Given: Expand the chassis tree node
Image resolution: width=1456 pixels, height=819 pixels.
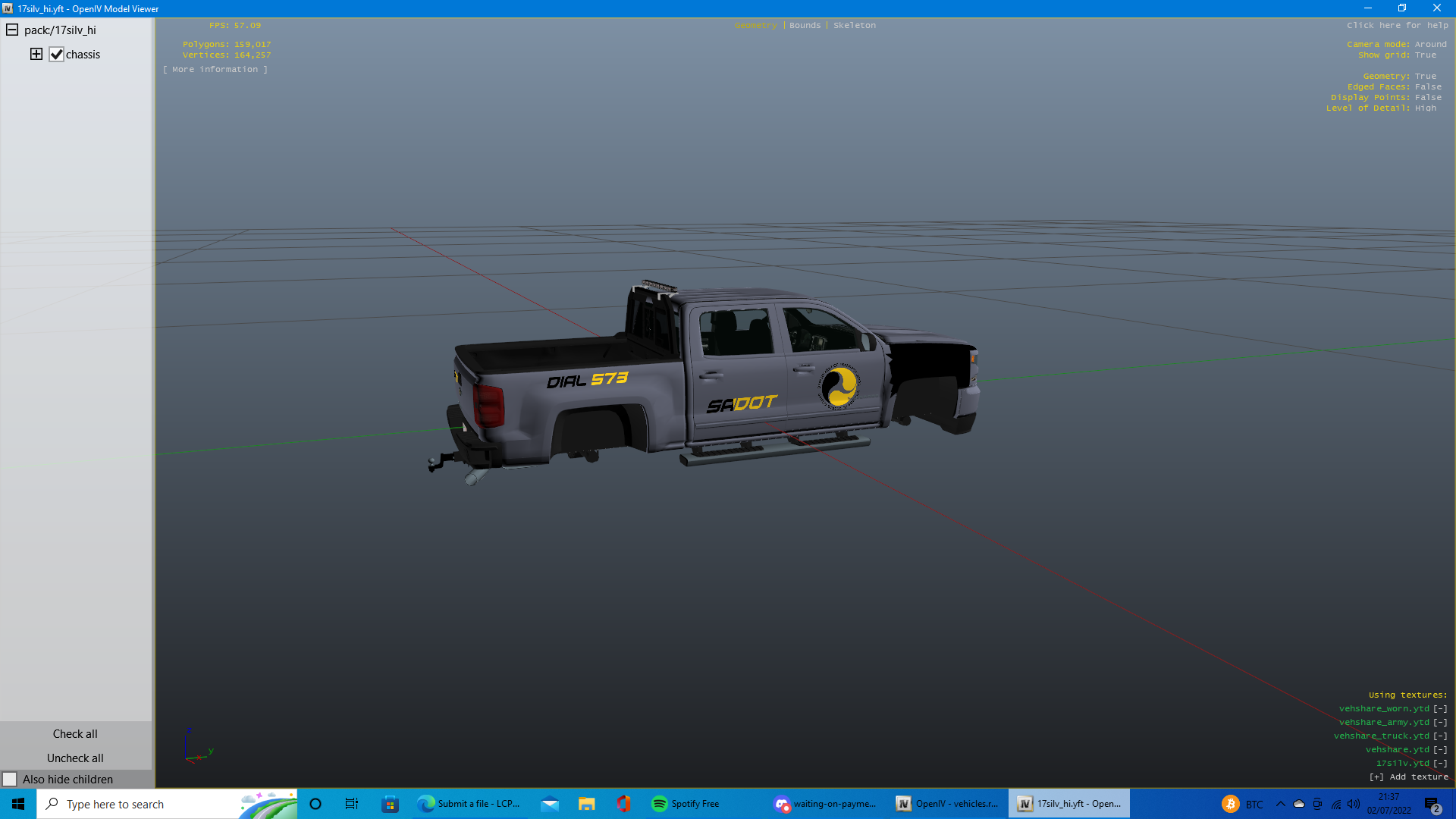Looking at the screenshot, I should (x=36, y=54).
